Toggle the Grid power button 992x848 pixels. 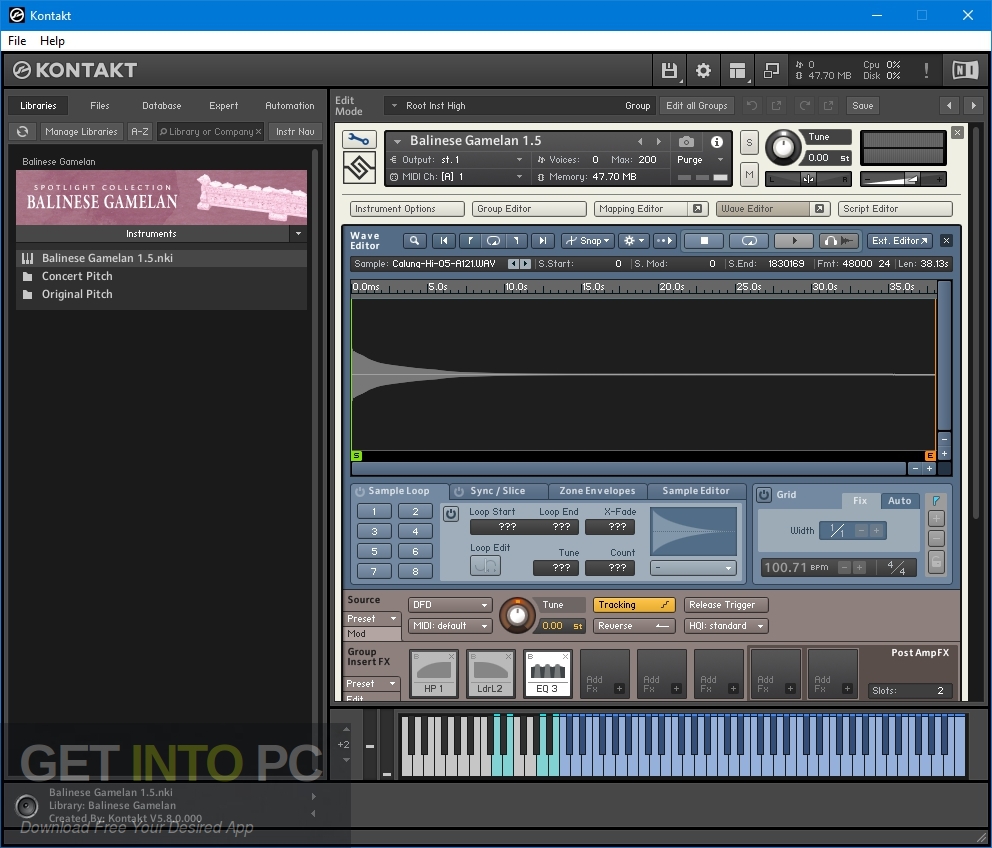coord(764,495)
